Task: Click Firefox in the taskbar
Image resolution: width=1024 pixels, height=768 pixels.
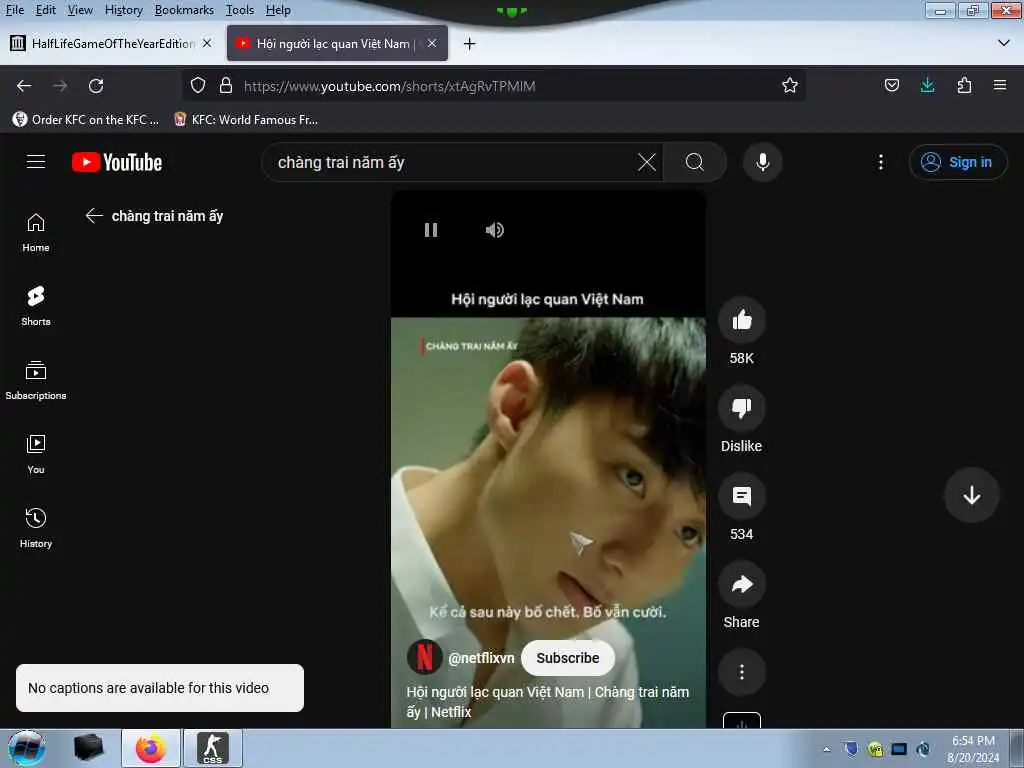Action: (151, 748)
